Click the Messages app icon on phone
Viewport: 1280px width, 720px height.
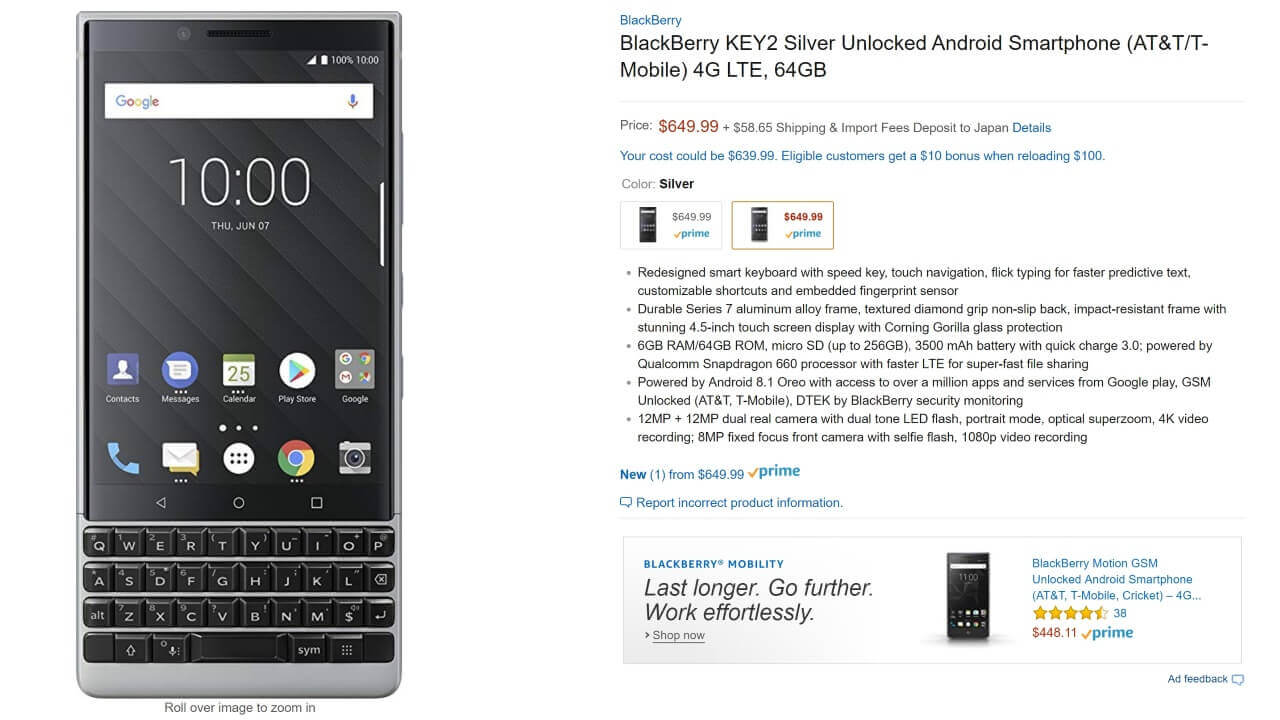(x=180, y=371)
